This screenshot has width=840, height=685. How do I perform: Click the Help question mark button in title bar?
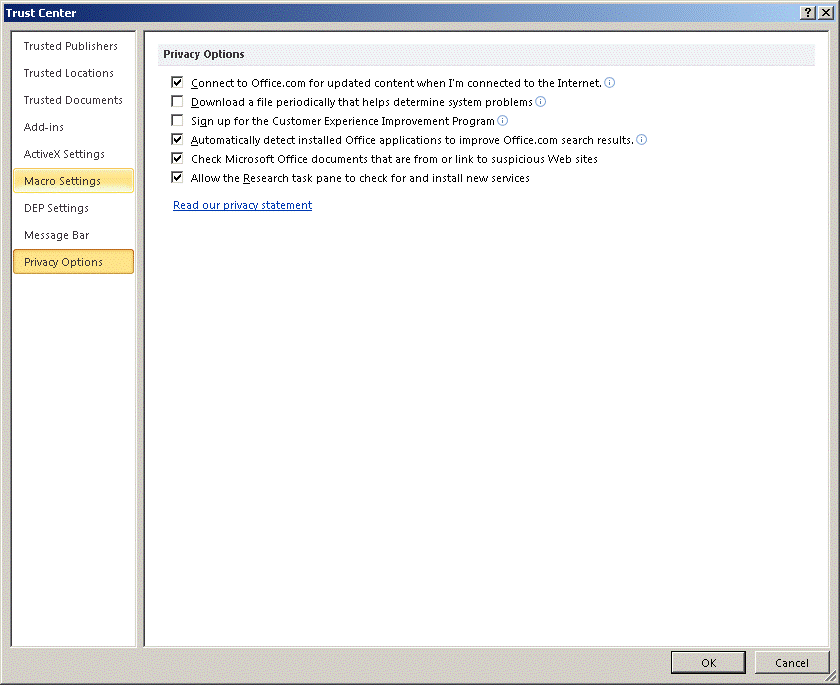807,12
